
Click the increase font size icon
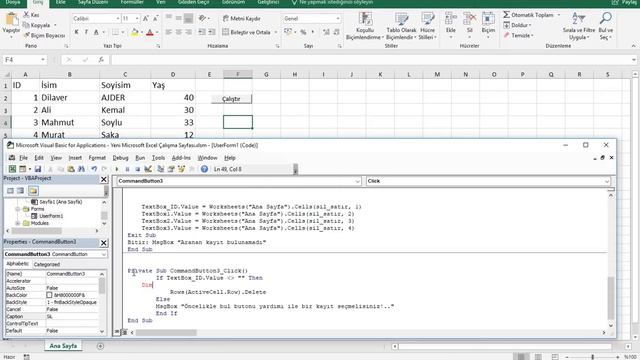coord(146,18)
